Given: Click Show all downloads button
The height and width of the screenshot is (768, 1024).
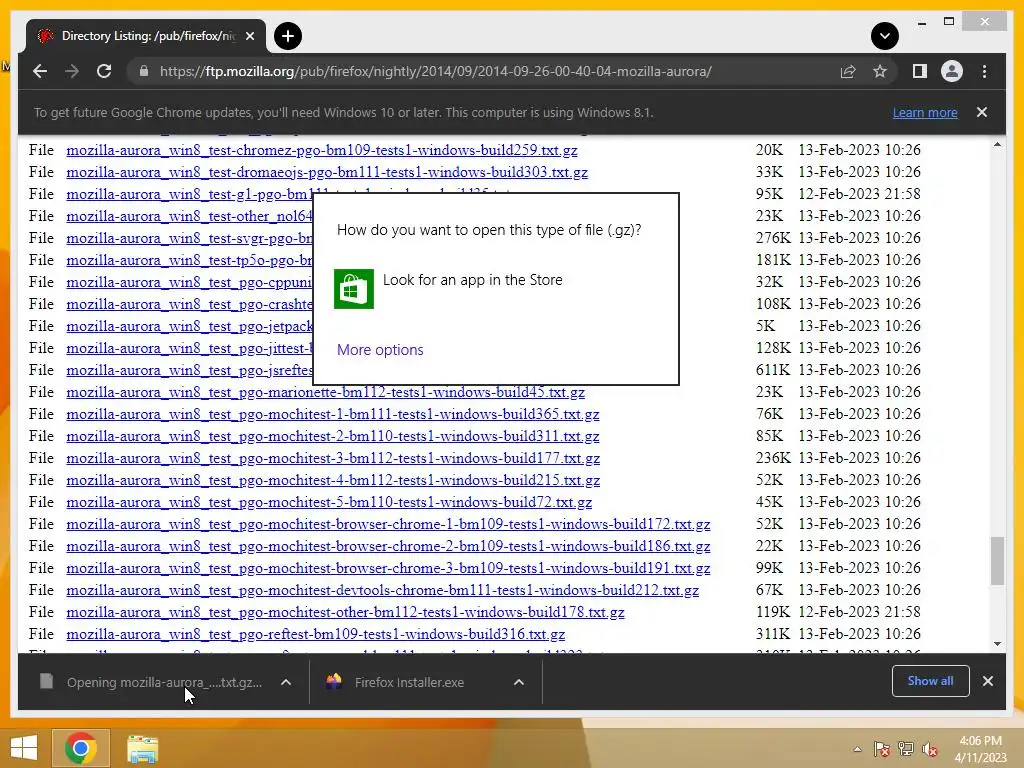Looking at the screenshot, I should 931,681.
